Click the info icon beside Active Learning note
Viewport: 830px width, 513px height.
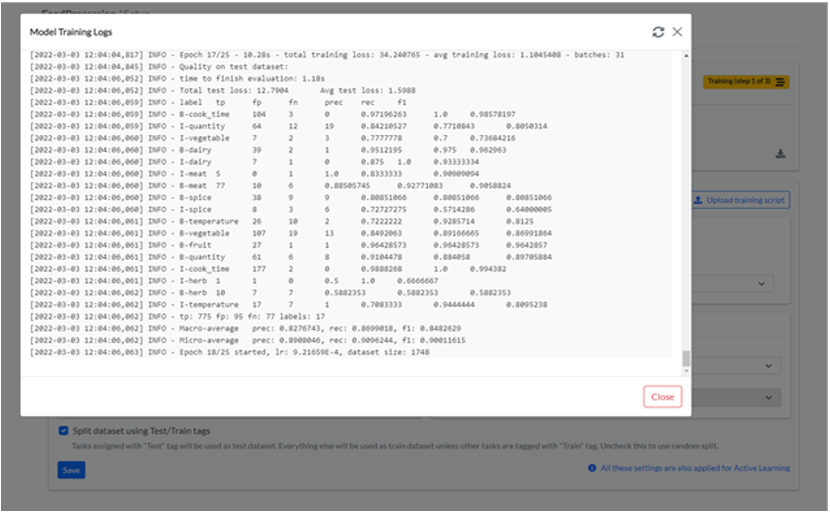point(592,468)
